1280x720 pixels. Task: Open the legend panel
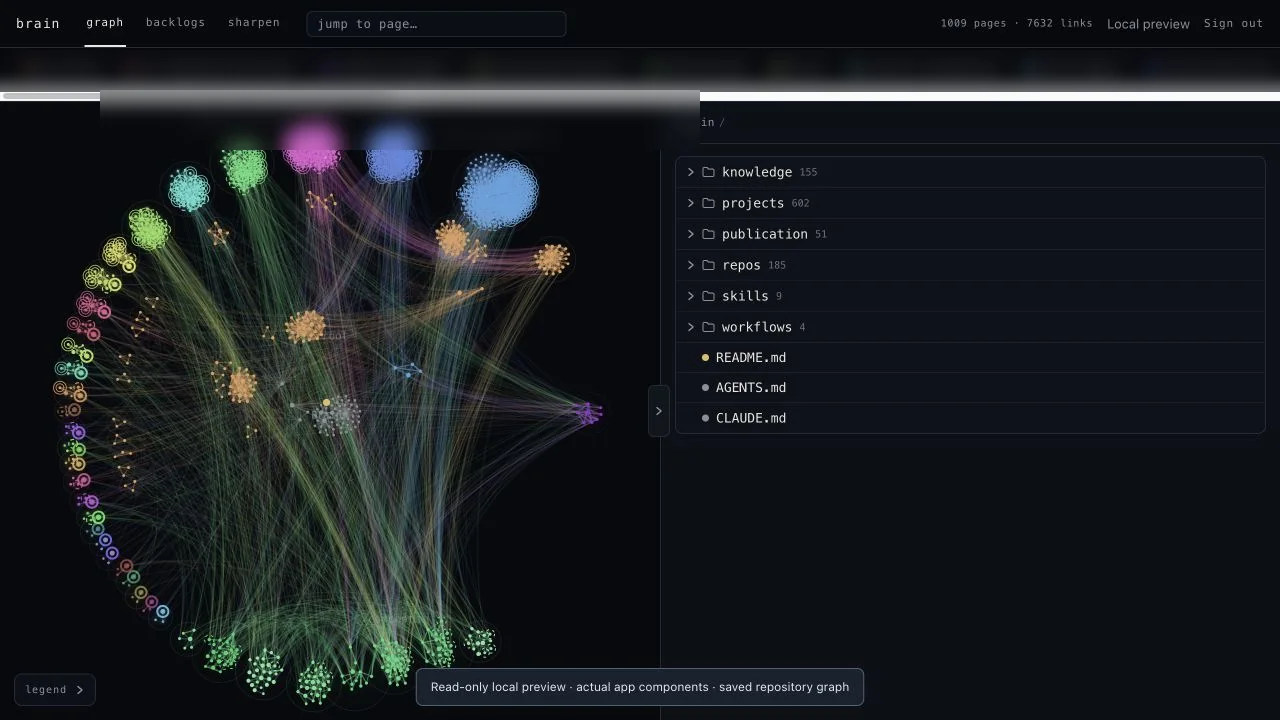pos(55,690)
